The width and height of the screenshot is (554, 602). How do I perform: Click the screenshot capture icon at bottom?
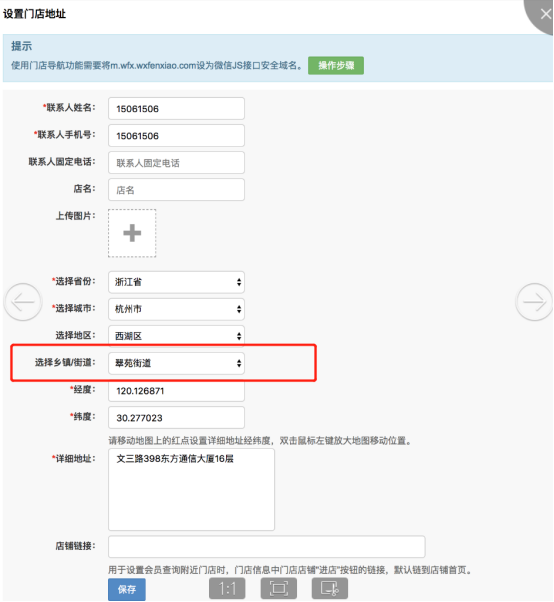[330, 588]
